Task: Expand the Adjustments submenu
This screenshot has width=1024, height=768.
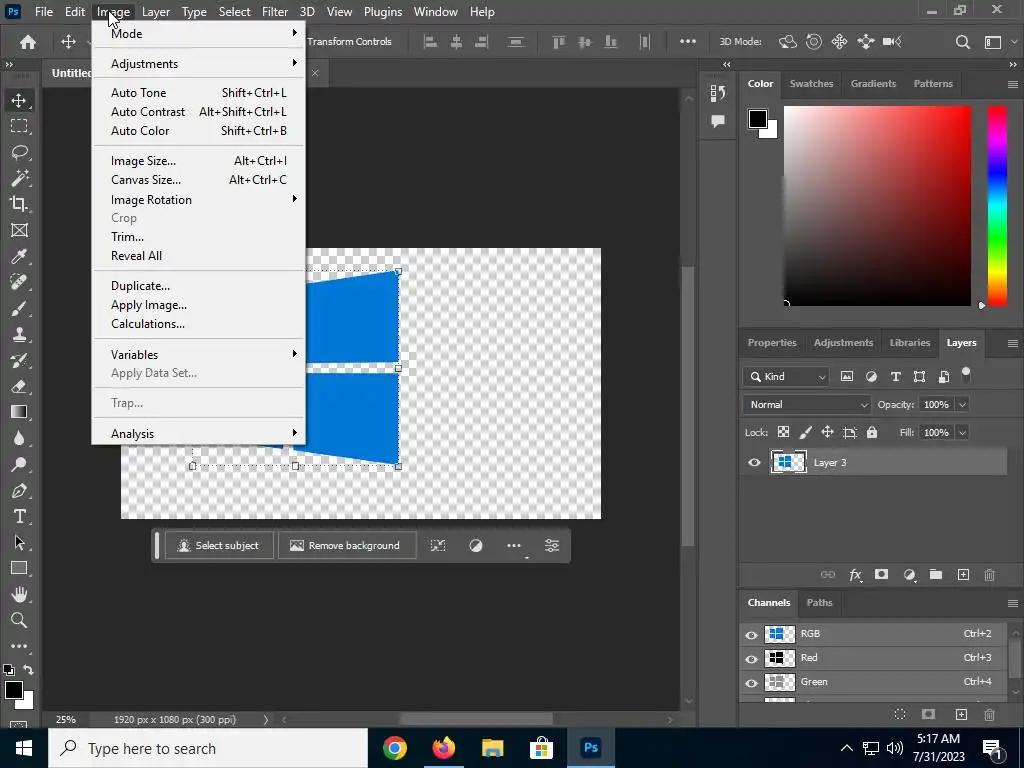Action: click(199, 63)
